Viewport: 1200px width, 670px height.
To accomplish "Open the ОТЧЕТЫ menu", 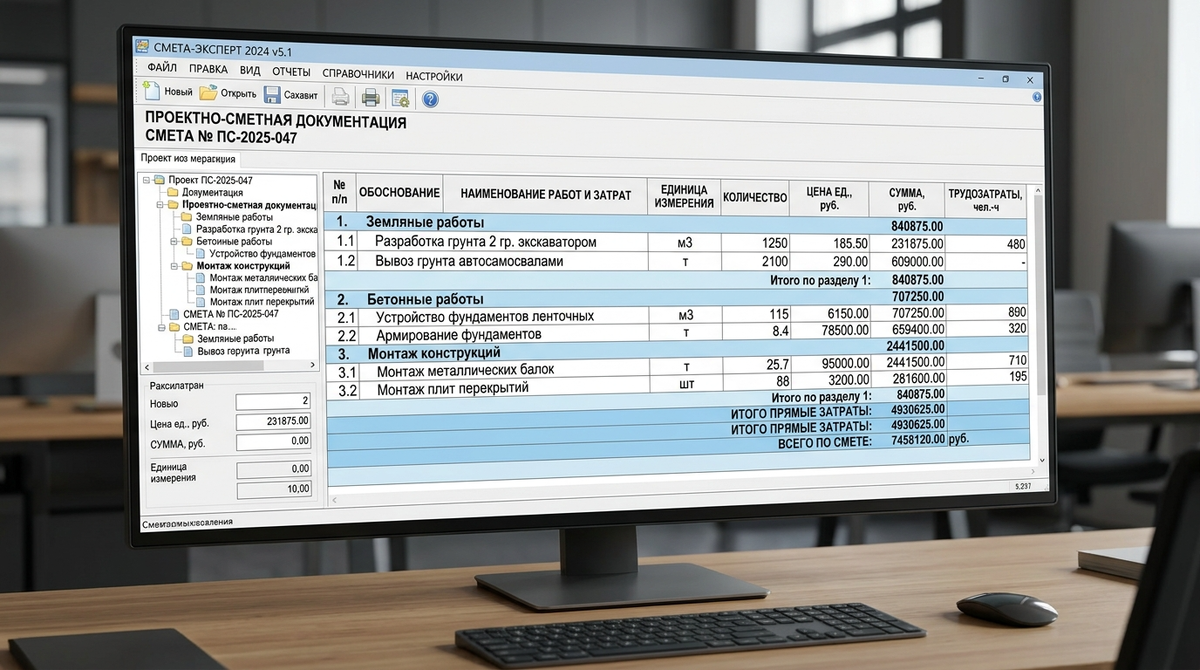I will [x=291, y=72].
